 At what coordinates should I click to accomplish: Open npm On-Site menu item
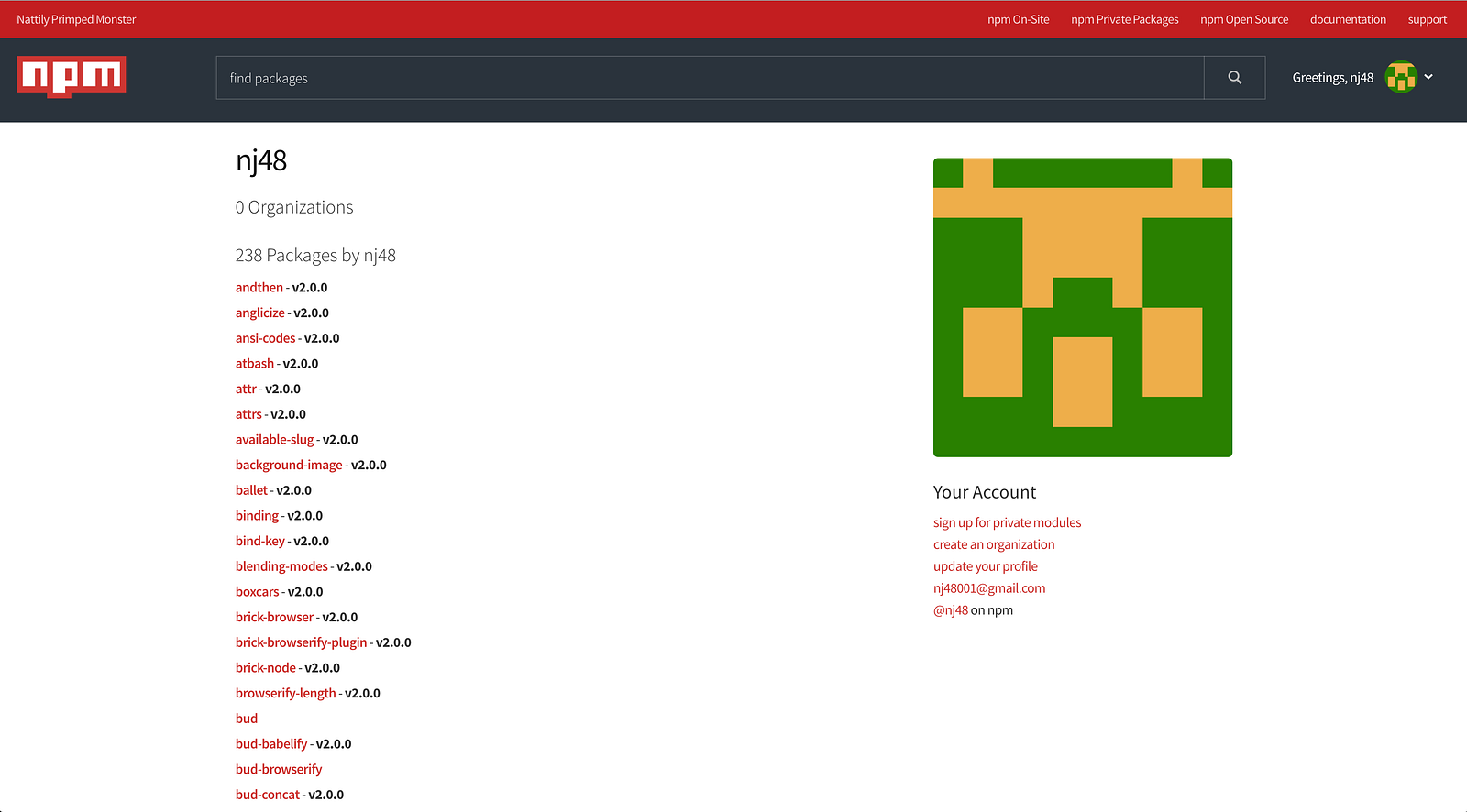pyautogui.click(x=1019, y=19)
